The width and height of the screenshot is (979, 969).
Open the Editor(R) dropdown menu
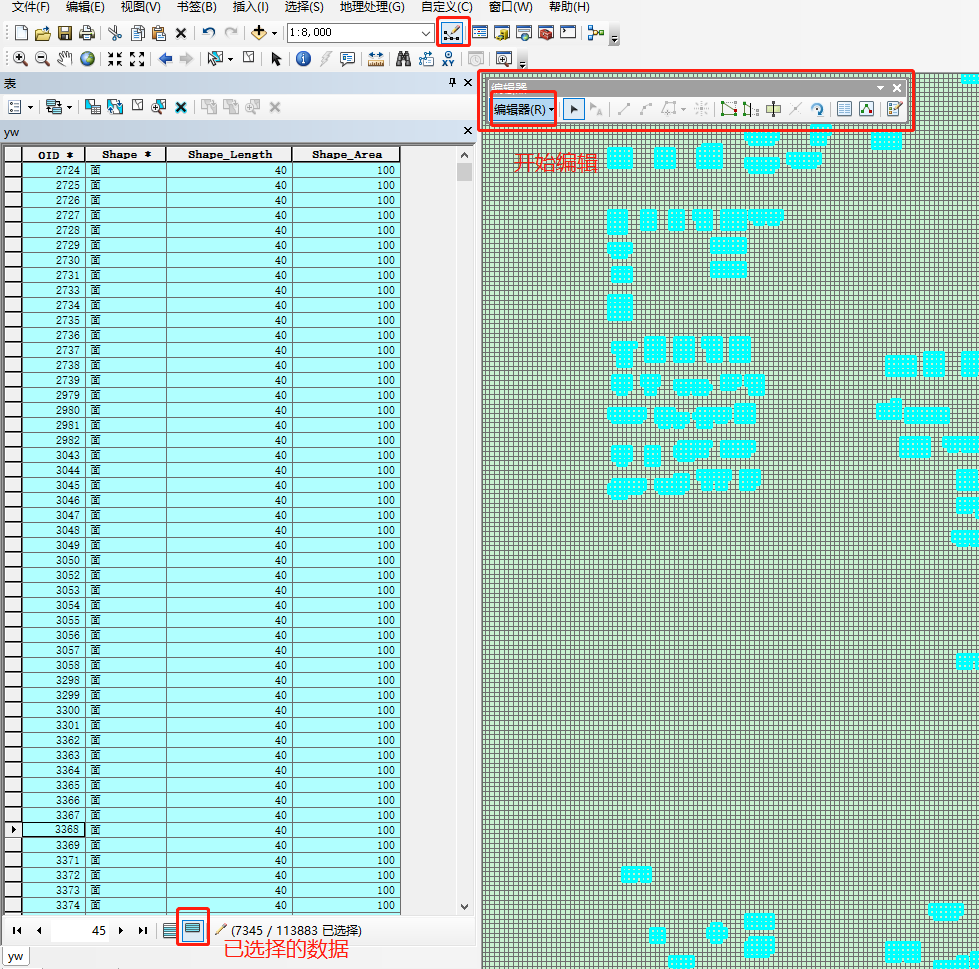point(523,110)
